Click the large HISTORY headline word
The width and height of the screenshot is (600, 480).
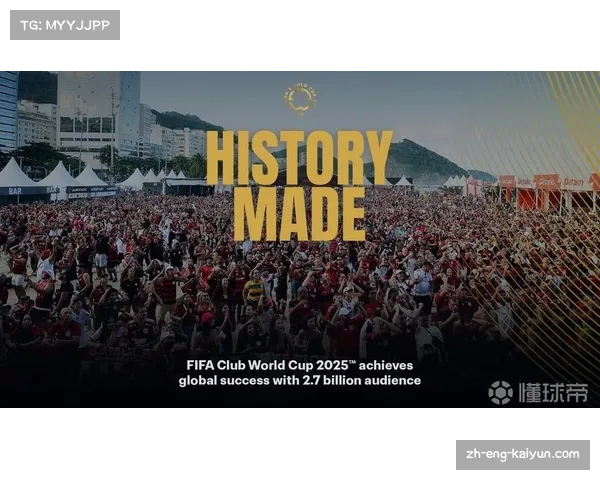(300, 158)
